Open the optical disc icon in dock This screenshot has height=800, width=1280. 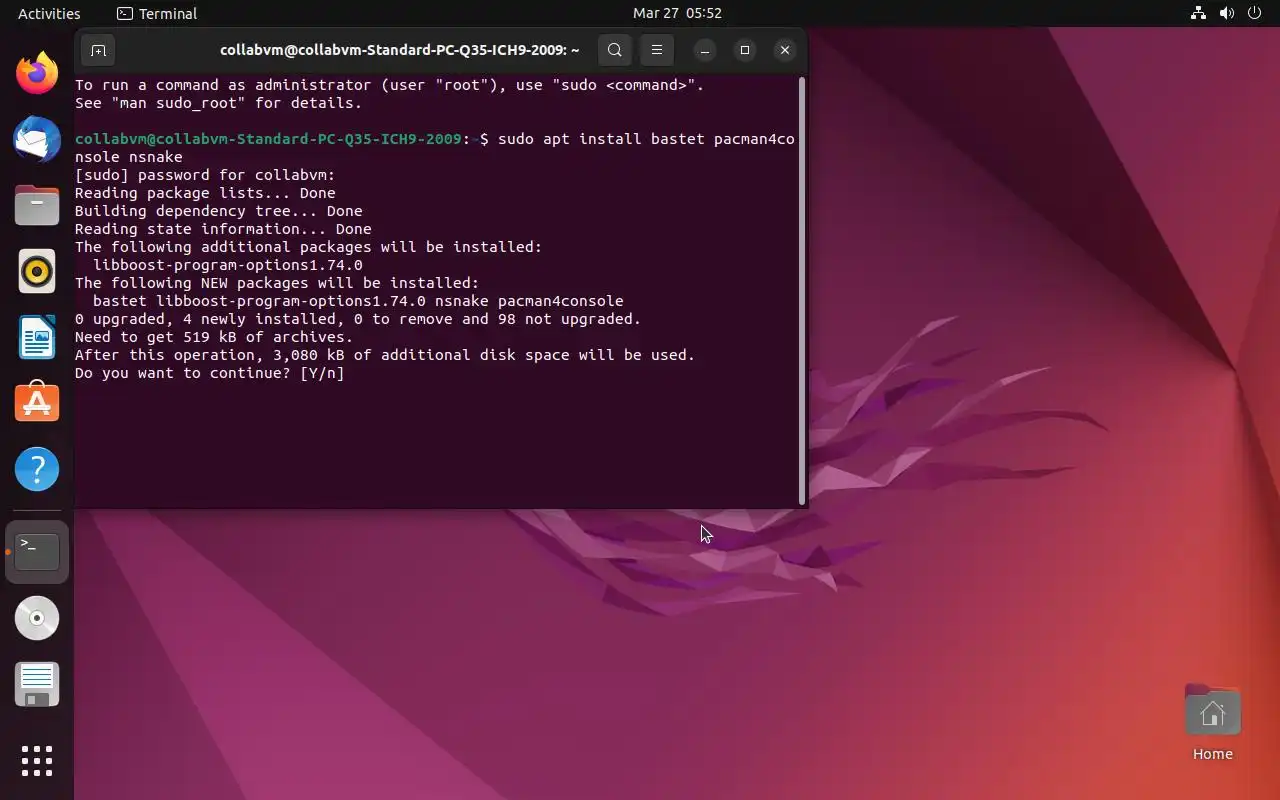point(37,618)
